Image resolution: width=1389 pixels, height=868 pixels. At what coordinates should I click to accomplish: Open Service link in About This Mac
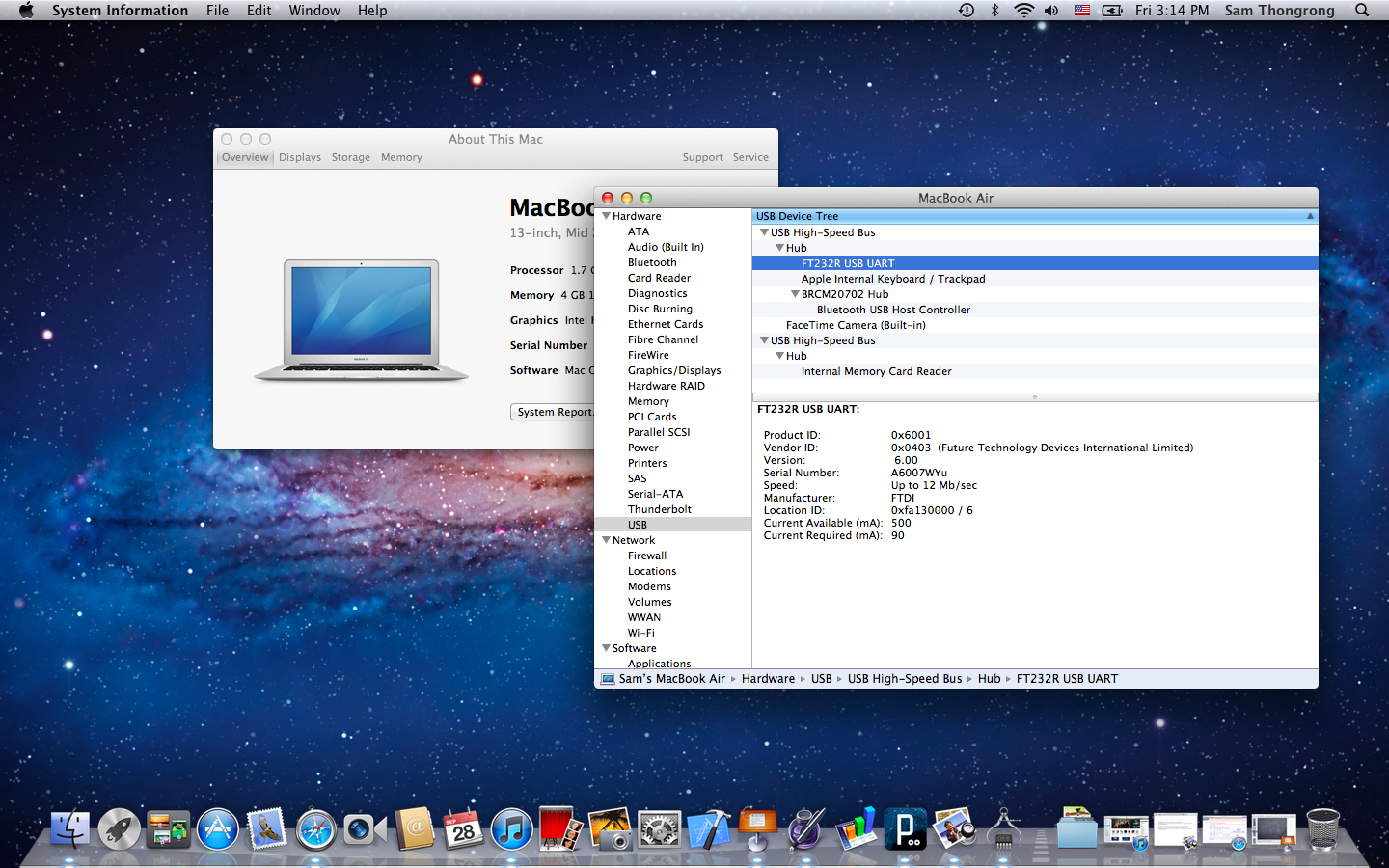750,157
